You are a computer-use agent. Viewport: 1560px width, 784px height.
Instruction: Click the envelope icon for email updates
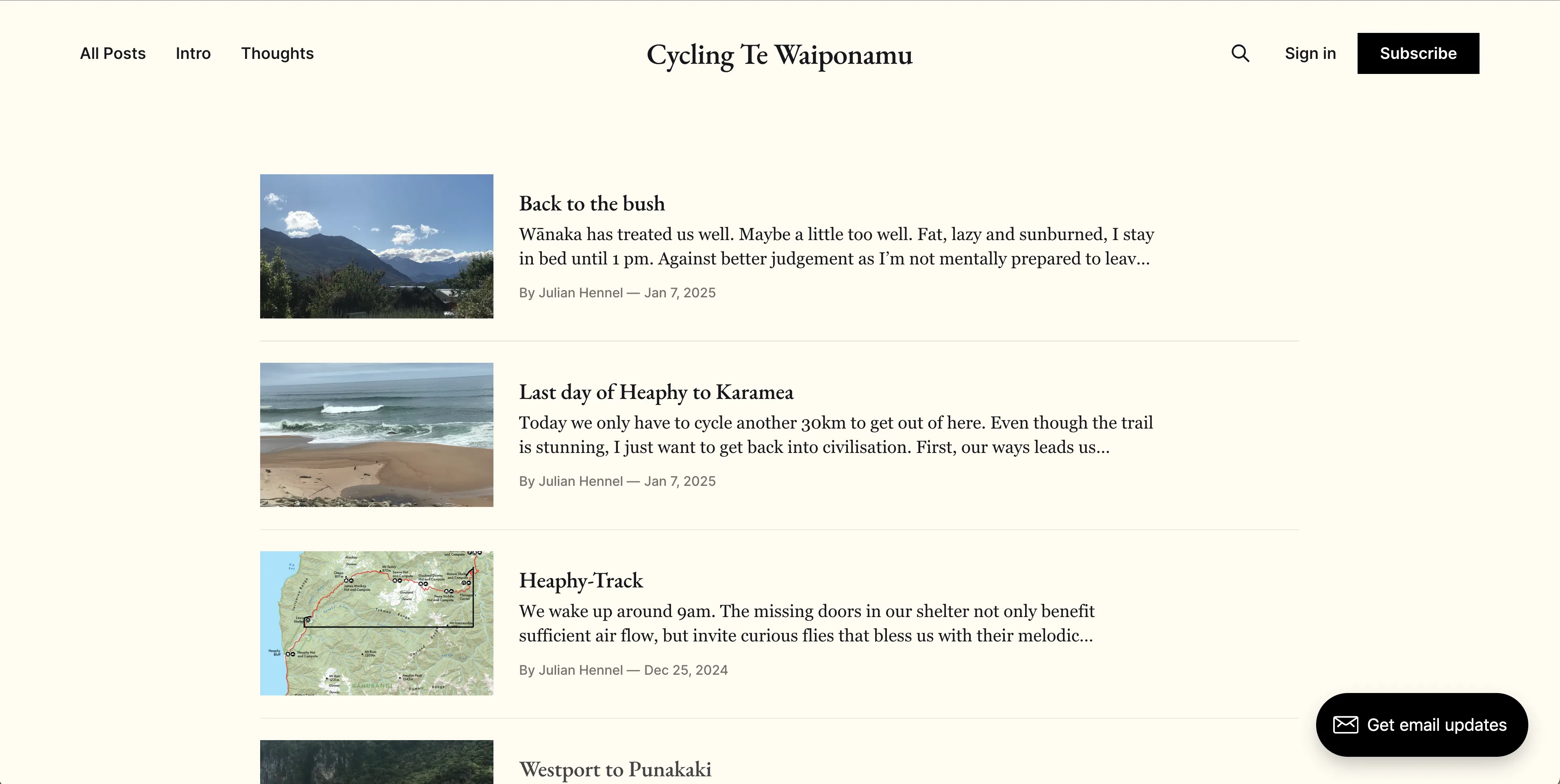point(1346,725)
